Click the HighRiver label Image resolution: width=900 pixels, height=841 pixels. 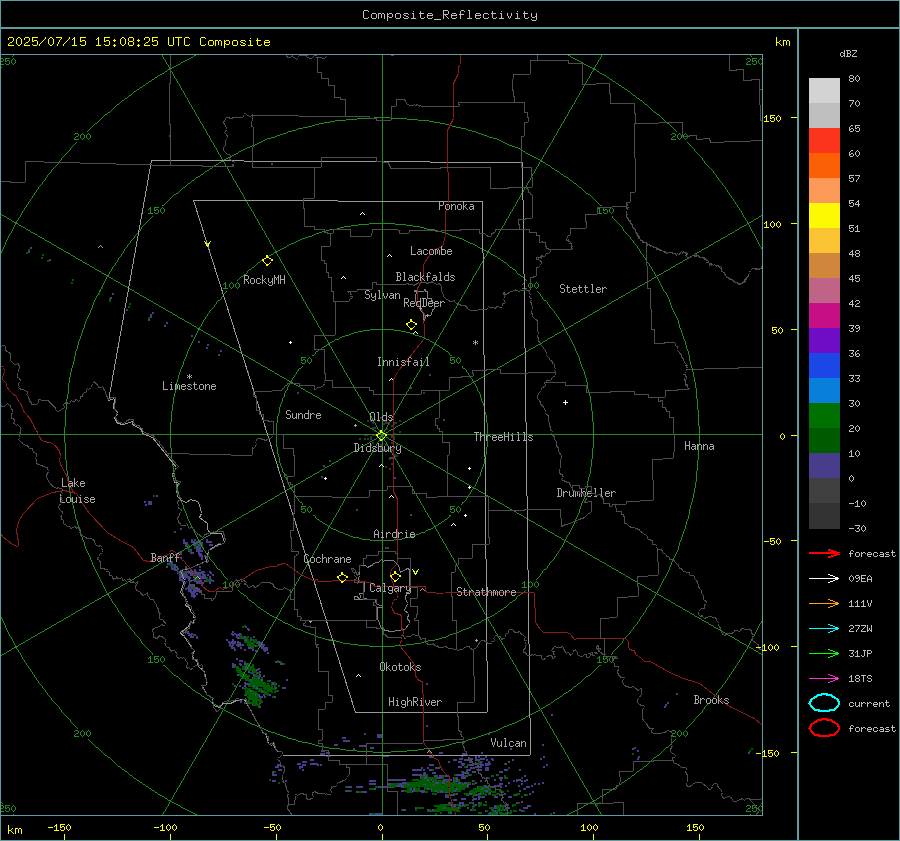pyautogui.click(x=415, y=702)
